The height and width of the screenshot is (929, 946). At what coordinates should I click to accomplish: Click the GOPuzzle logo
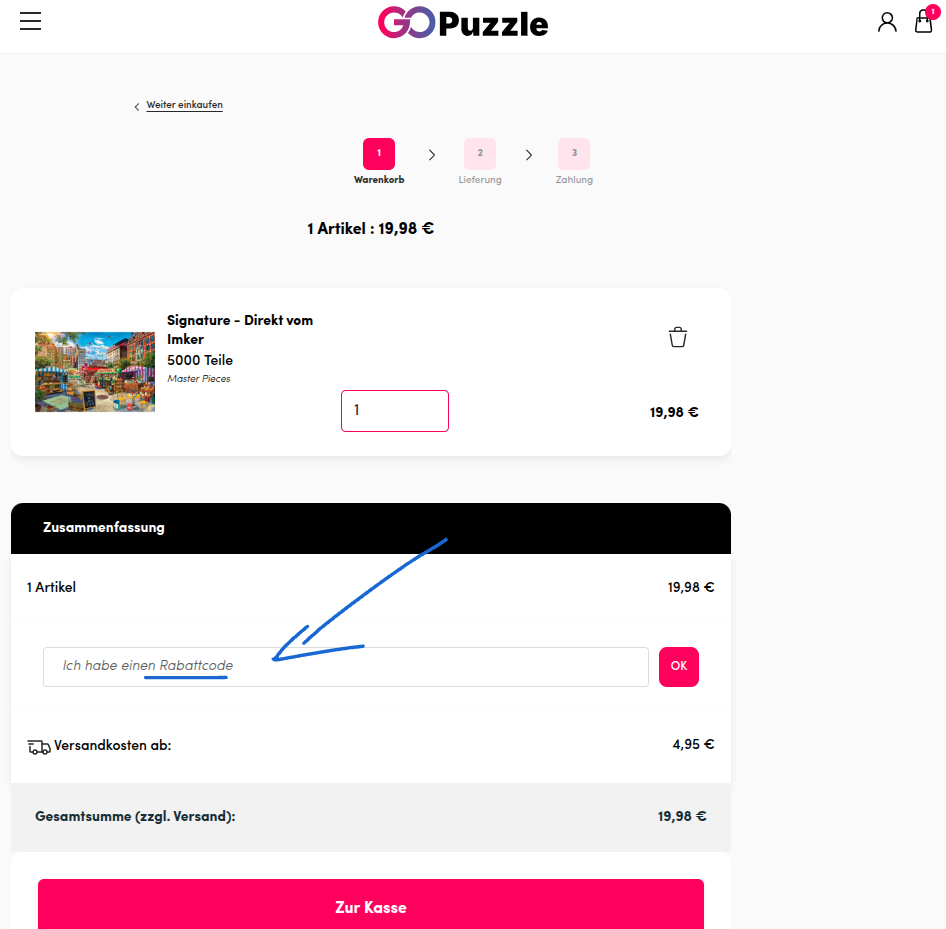tap(462, 22)
